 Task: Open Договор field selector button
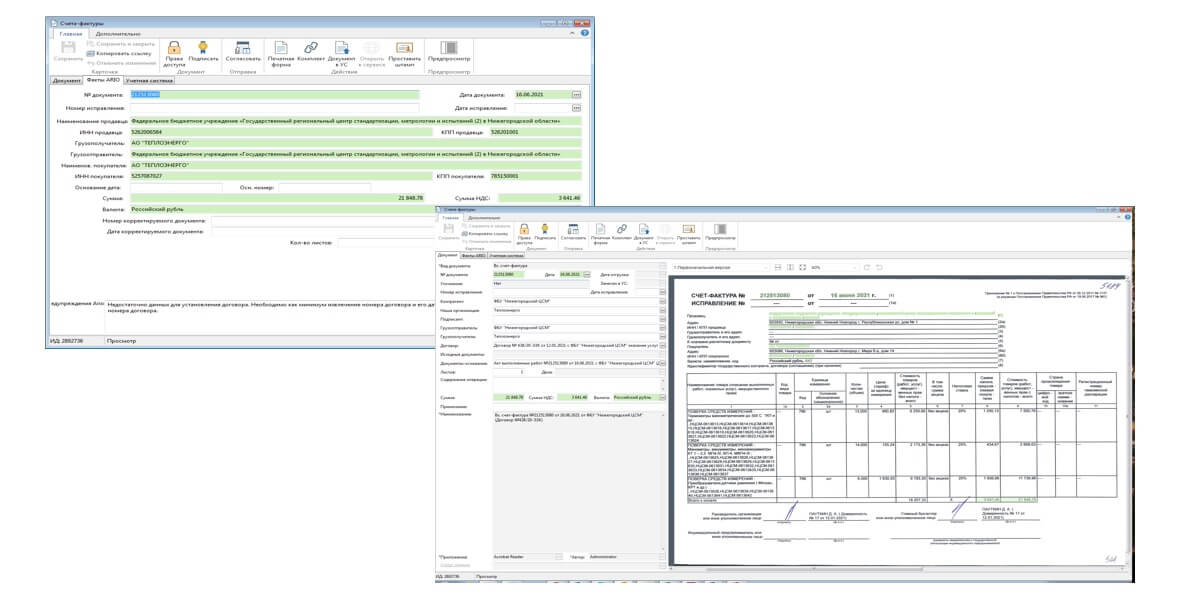tap(662, 346)
